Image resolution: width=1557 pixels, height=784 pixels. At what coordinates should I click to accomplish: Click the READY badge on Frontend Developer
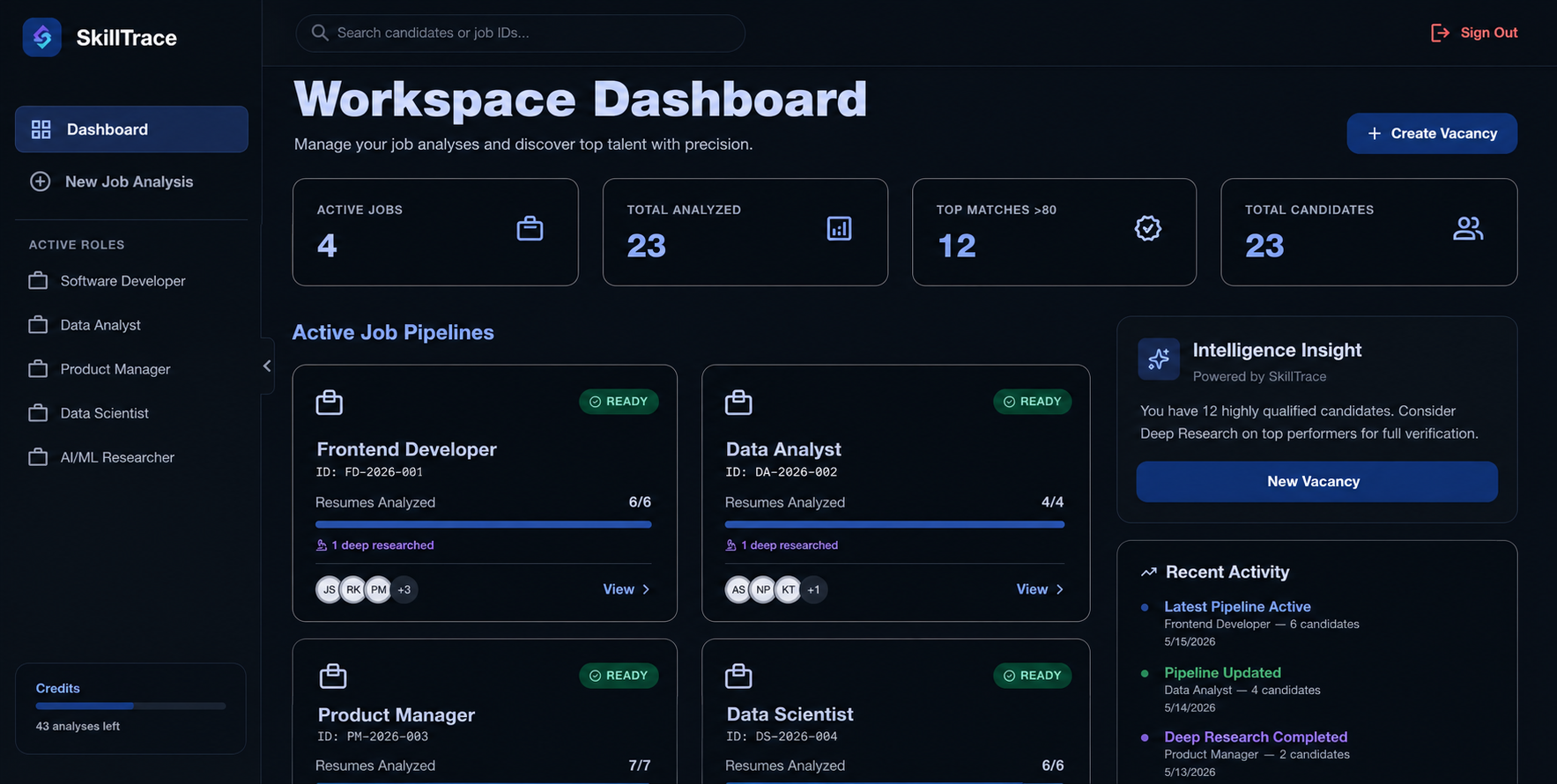(x=619, y=402)
